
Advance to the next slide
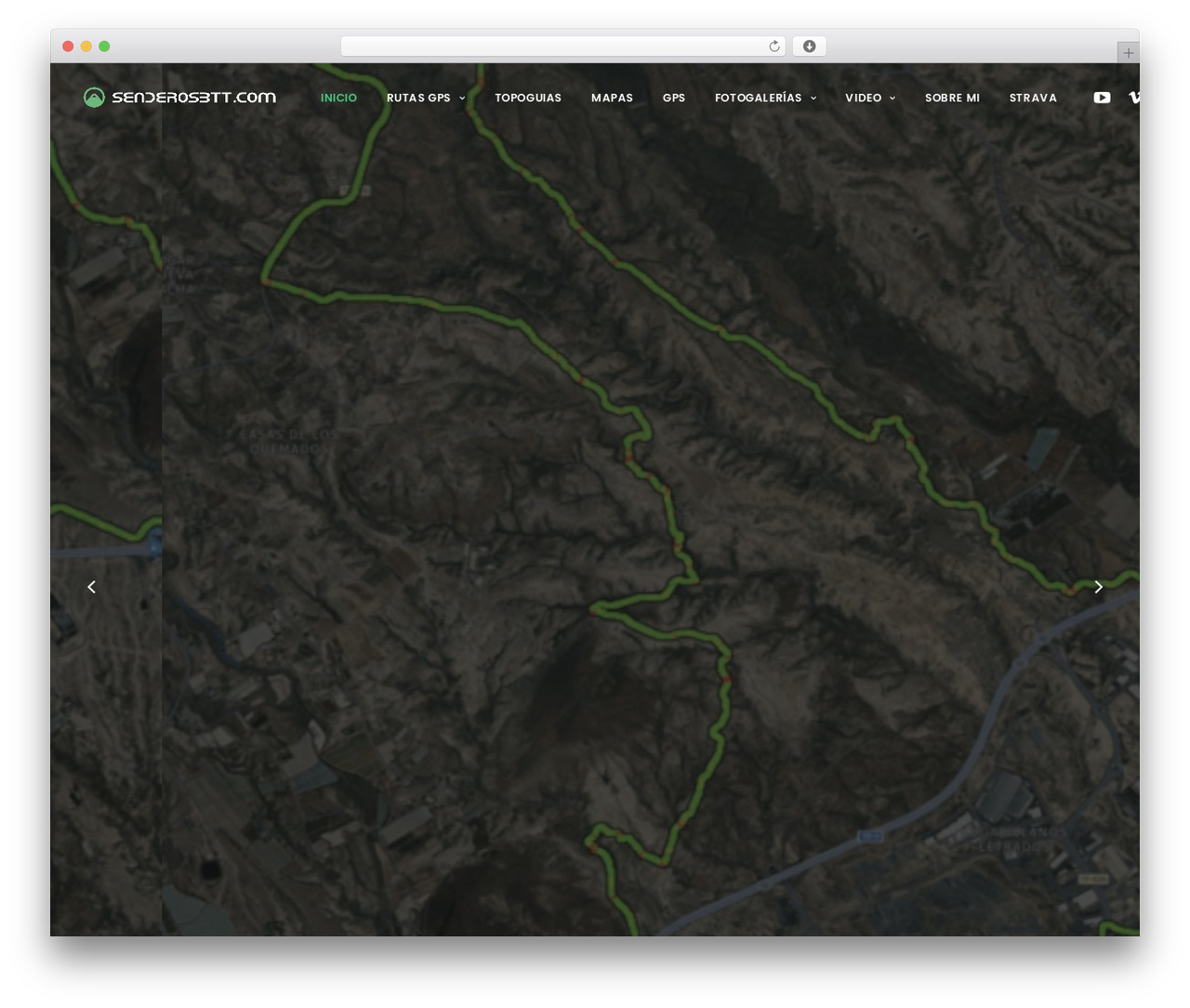[1098, 587]
